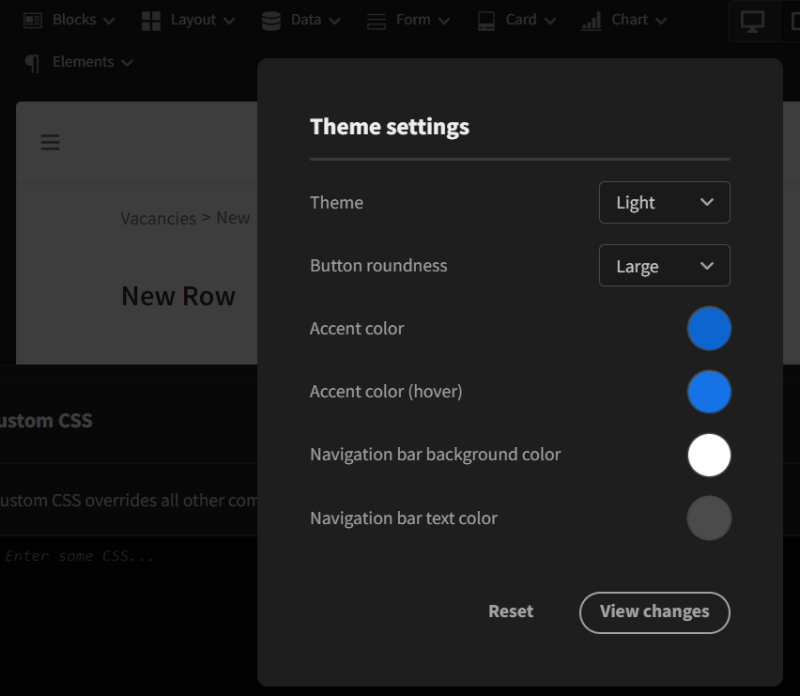Click the hamburger menu in the preview
This screenshot has height=696, width=800.
click(50, 142)
